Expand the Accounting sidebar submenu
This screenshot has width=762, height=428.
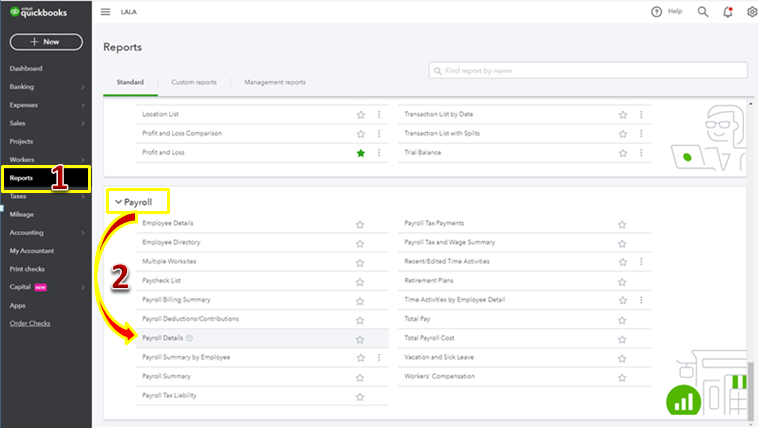click(83, 233)
